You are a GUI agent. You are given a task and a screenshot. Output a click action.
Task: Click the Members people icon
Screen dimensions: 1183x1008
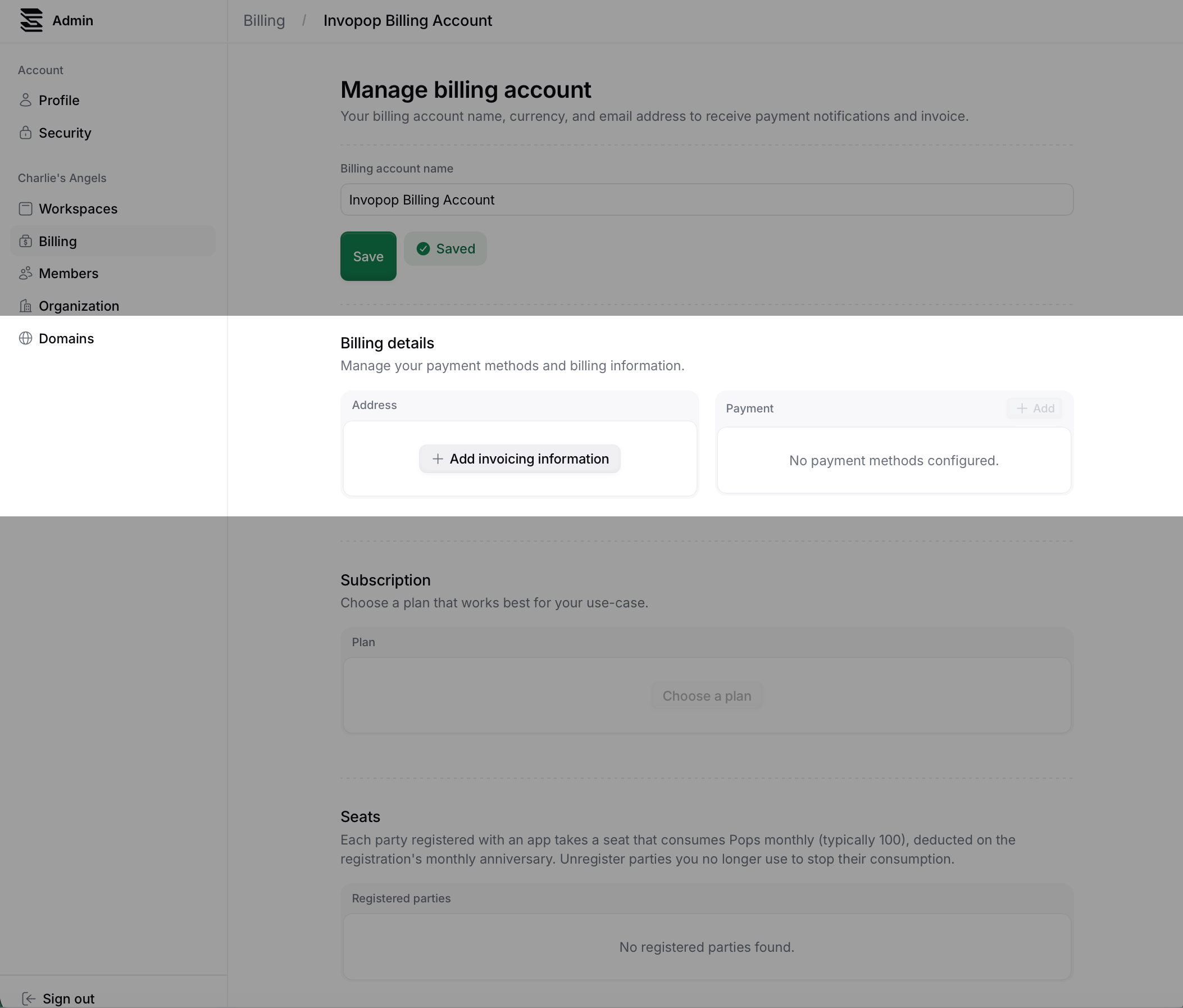[x=25, y=273]
